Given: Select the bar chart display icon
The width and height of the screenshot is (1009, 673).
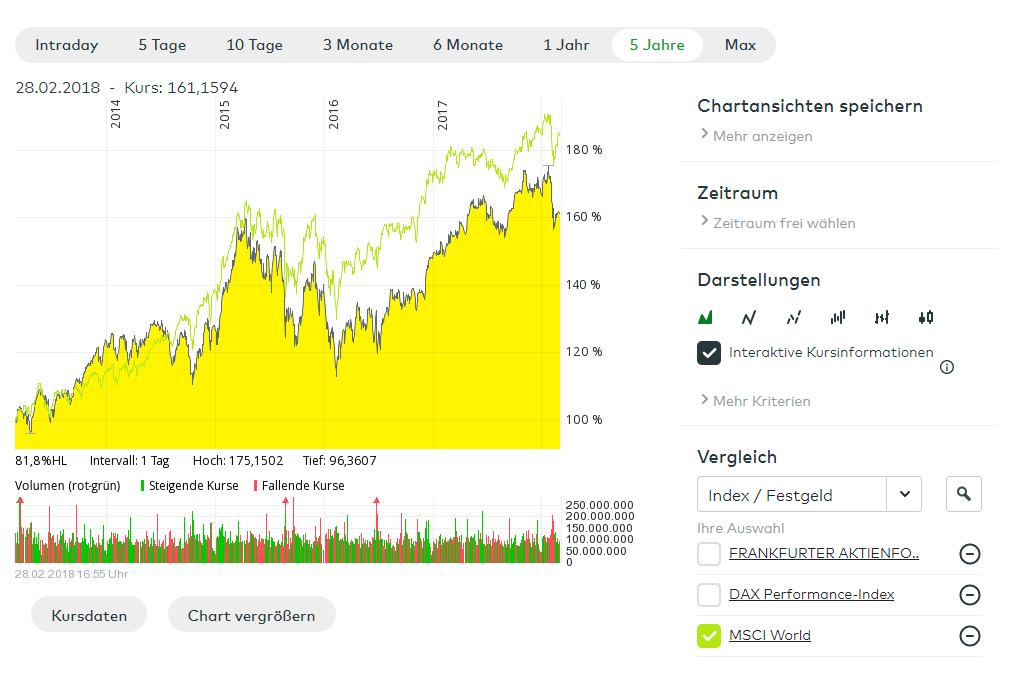Looking at the screenshot, I should [837, 318].
